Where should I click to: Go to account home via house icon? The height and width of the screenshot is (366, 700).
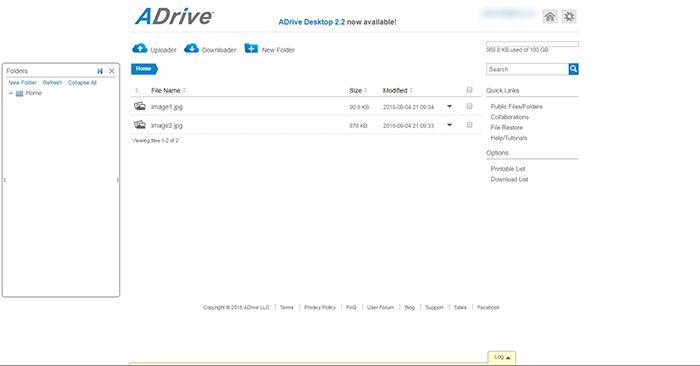(550, 17)
